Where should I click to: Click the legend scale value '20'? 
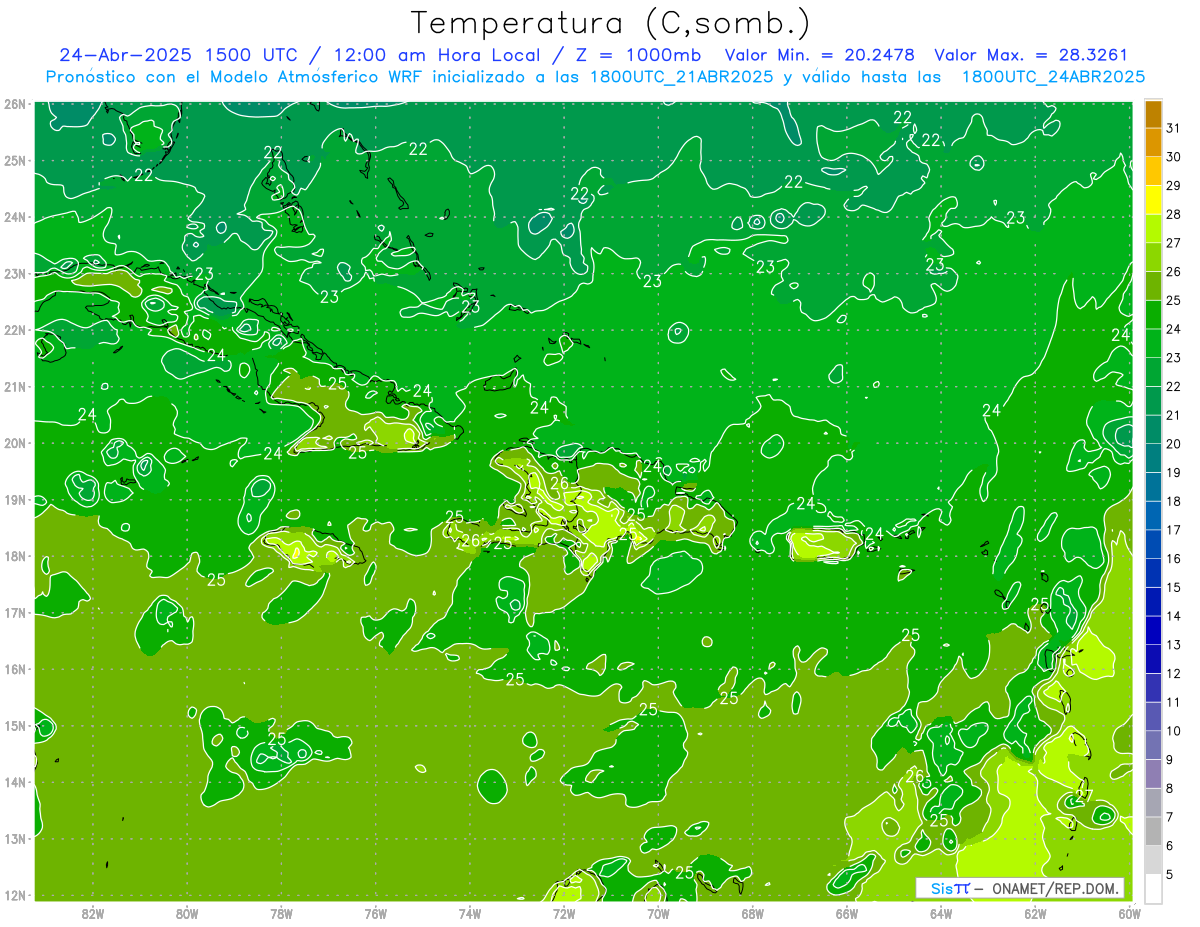pyautogui.click(x=1173, y=444)
